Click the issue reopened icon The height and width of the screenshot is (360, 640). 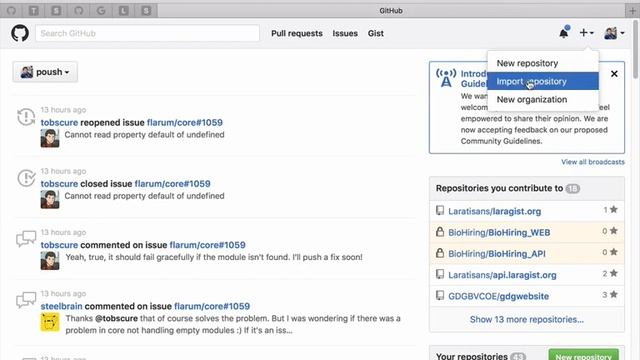(x=26, y=117)
